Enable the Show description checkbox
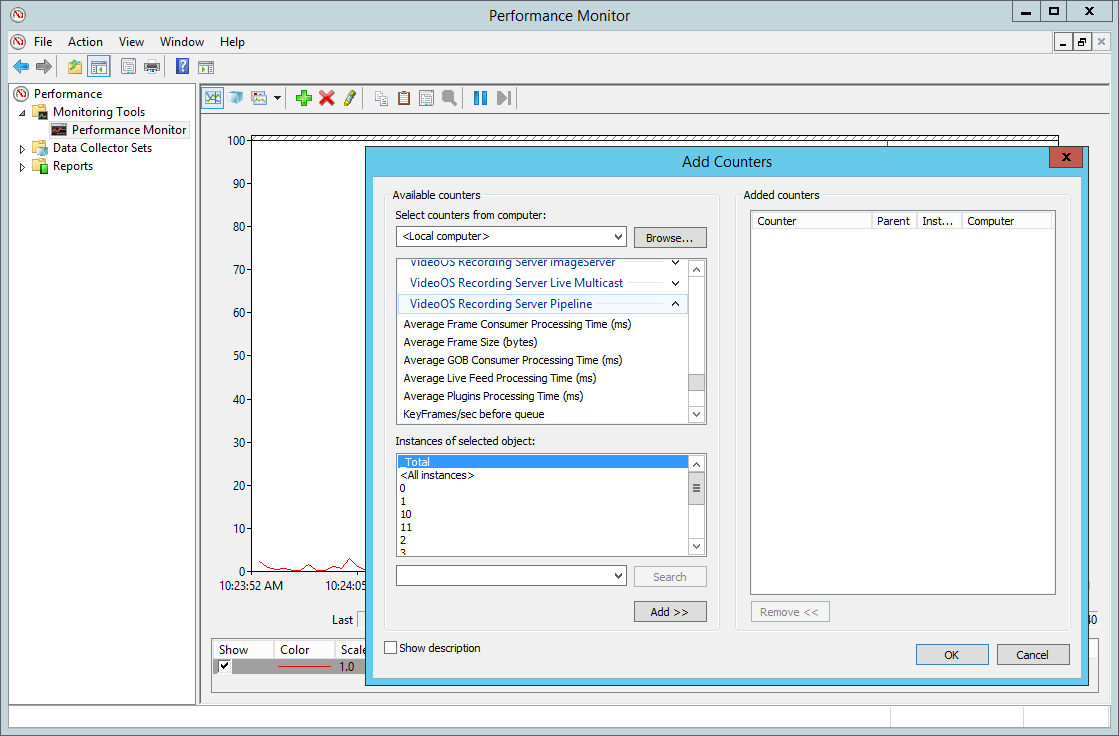 click(391, 648)
